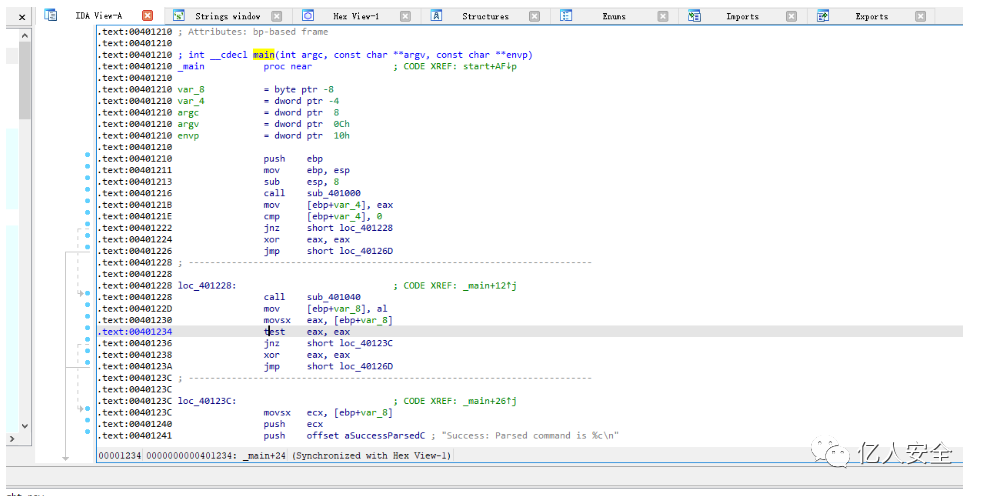This screenshot has height=496, width=984.
Task: Select the argv definition line
Action: (x=188, y=124)
